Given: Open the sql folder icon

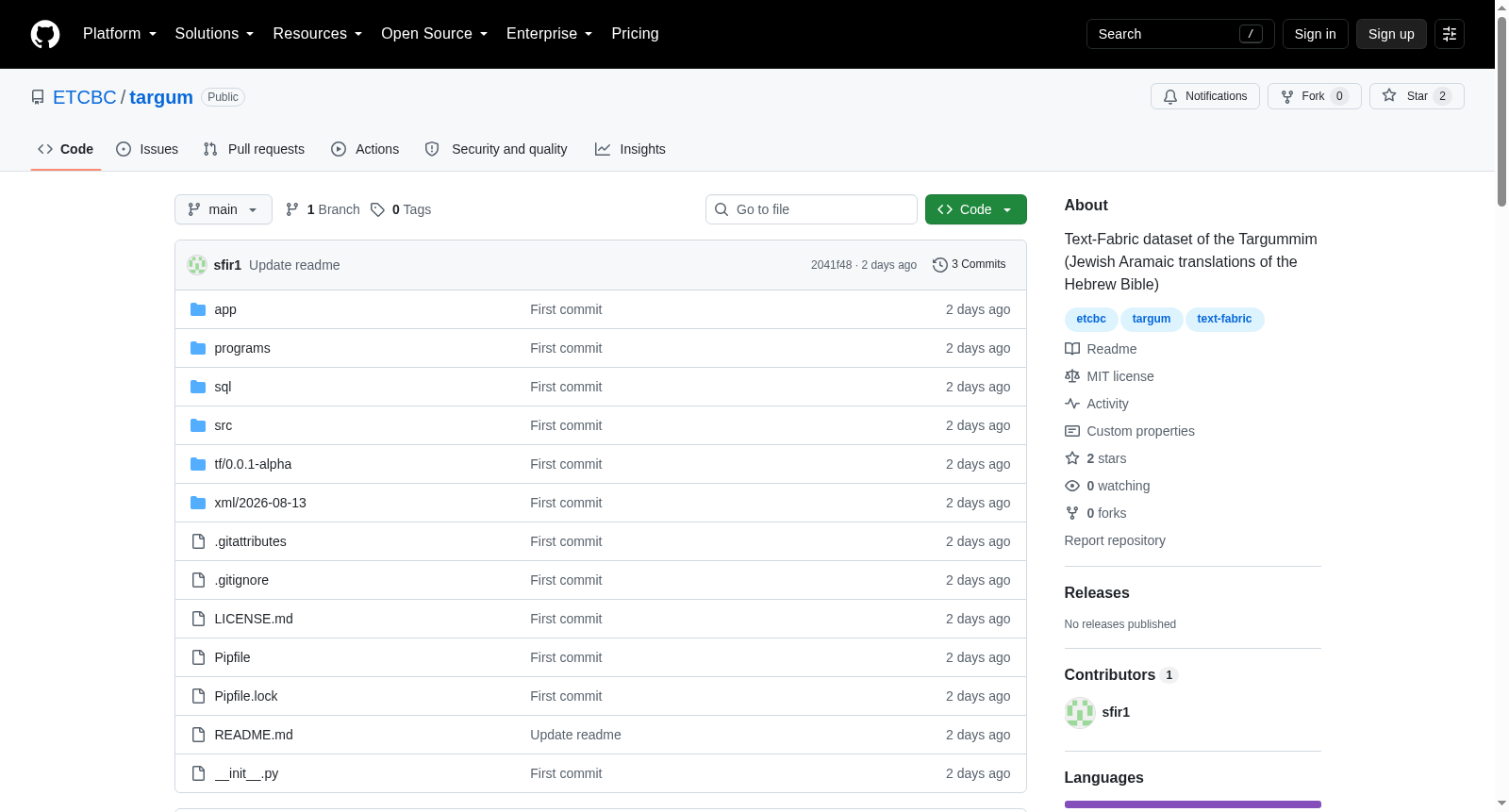Looking at the screenshot, I should [x=198, y=387].
